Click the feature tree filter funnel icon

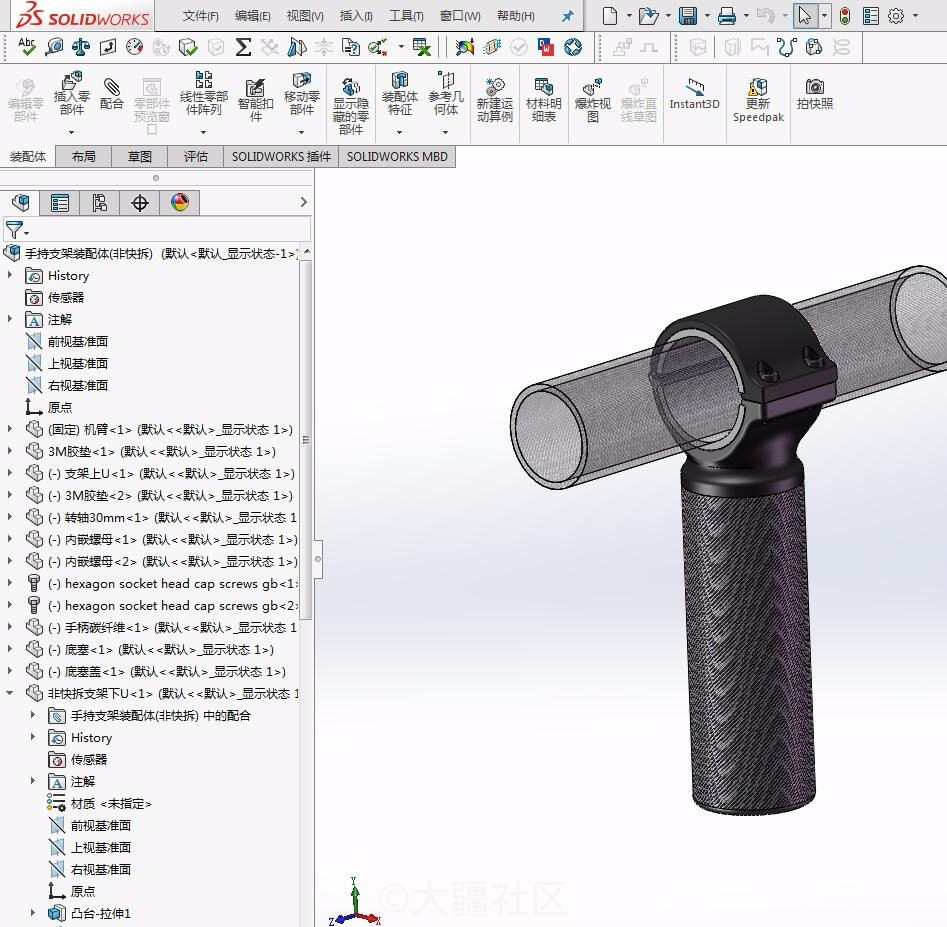click(x=15, y=229)
